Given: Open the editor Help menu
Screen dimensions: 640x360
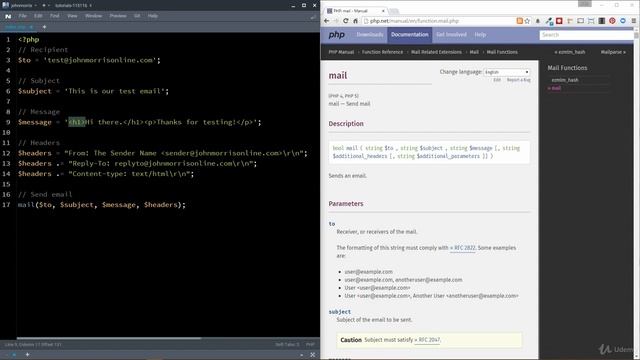Looking at the screenshot, I should (153, 16).
